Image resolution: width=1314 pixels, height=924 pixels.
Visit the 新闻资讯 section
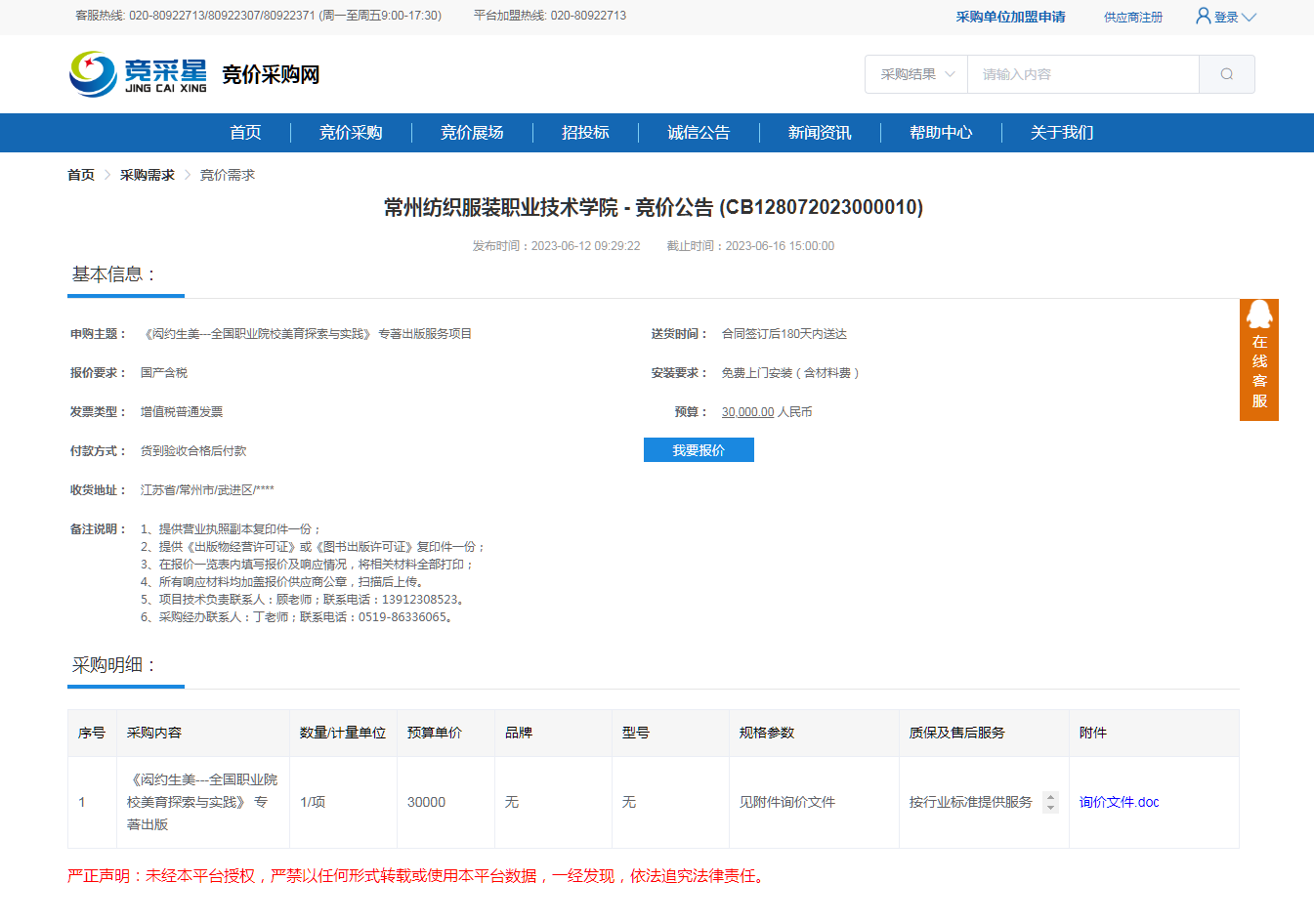820,133
